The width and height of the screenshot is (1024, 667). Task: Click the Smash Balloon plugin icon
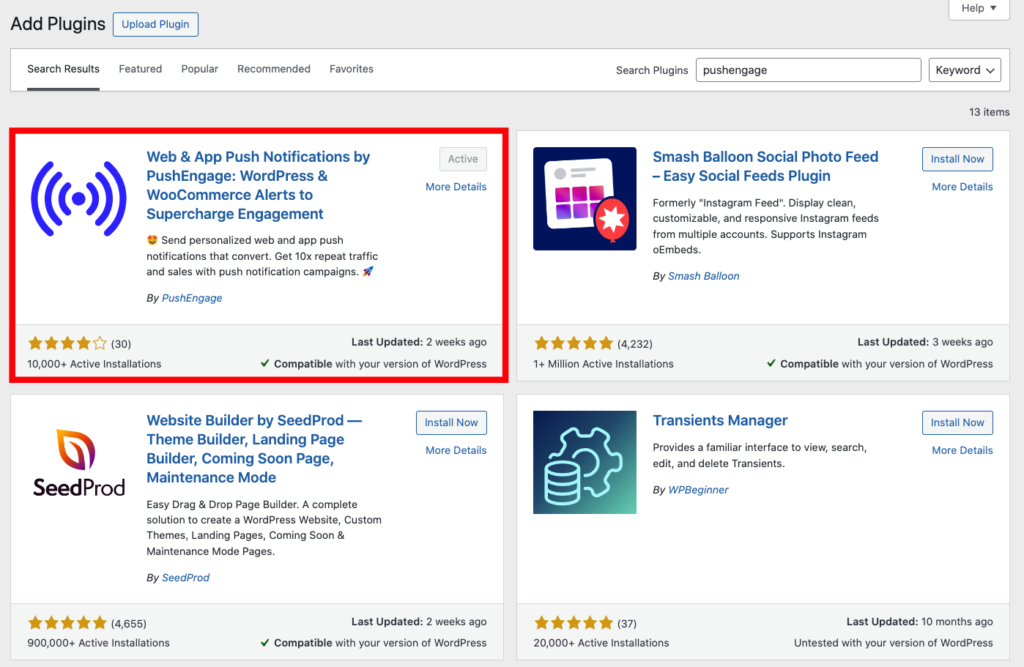click(x=584, y=198)
